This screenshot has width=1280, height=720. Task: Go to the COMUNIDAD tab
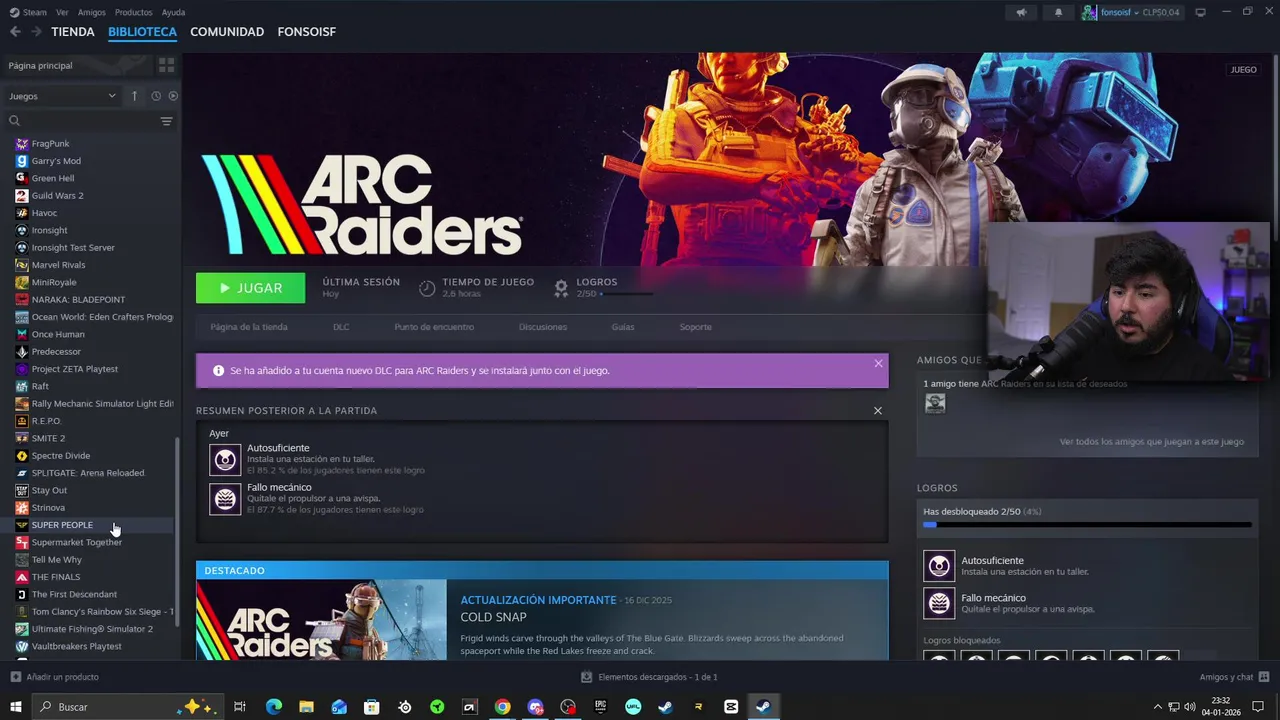pos(227,32)
